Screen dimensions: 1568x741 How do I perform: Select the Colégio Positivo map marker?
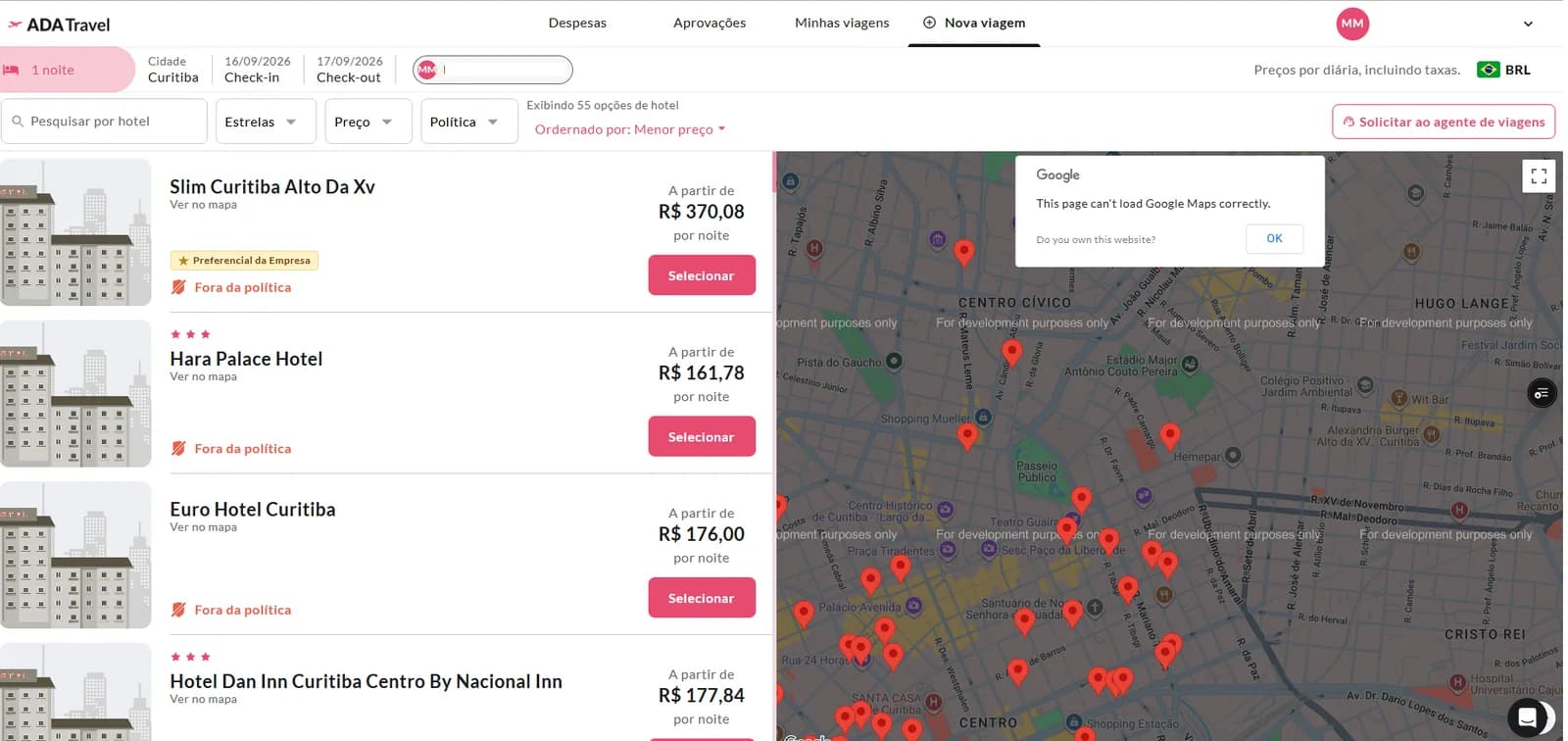(x=1365, y=385)
